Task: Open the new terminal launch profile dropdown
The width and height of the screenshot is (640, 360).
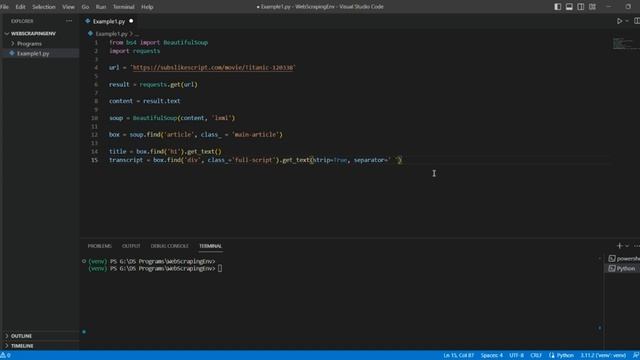Action: coord(627,246)
